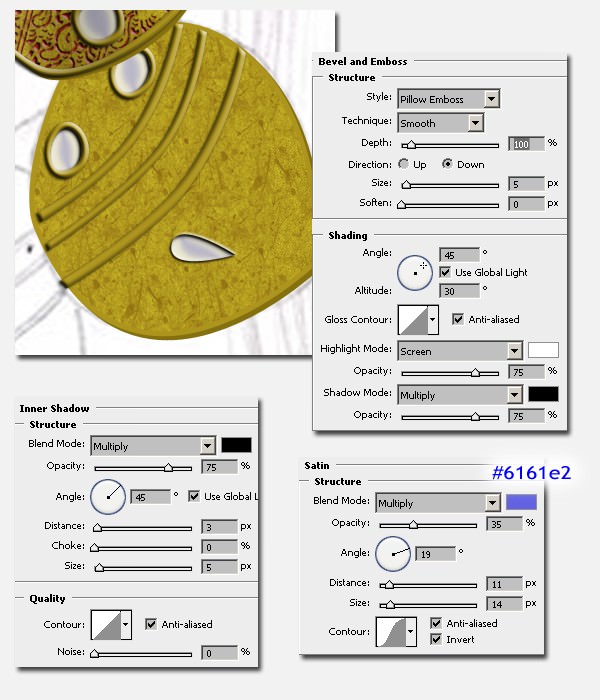This screenshot has height=700, width=600.
Task: Open Inner Shadow Blend Mode dropdown
Action: pos(153,446)
